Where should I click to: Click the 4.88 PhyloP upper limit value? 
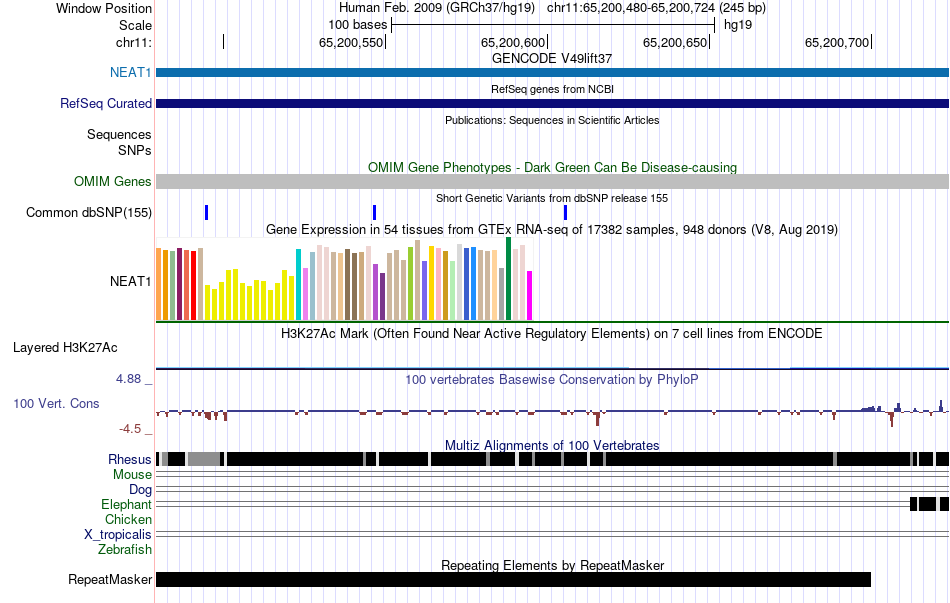coord(128,379)
